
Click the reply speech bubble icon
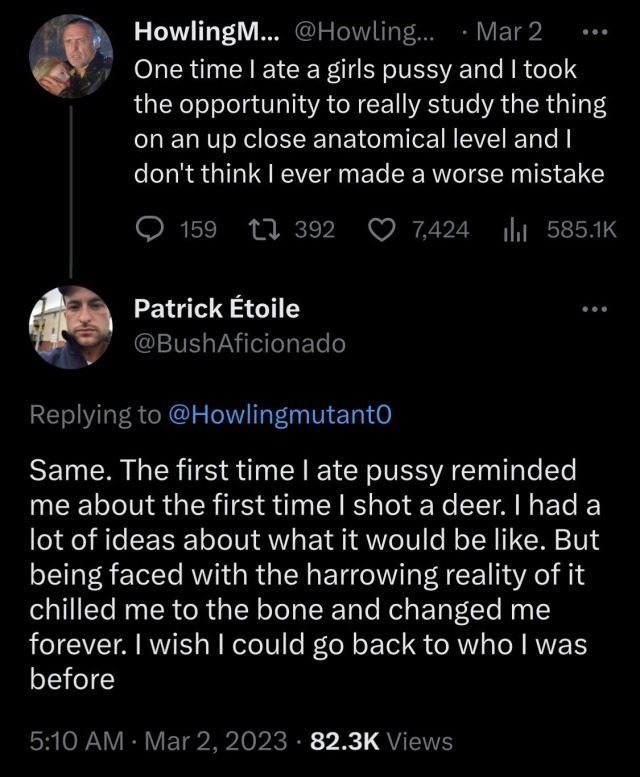(x=150, y=230)
